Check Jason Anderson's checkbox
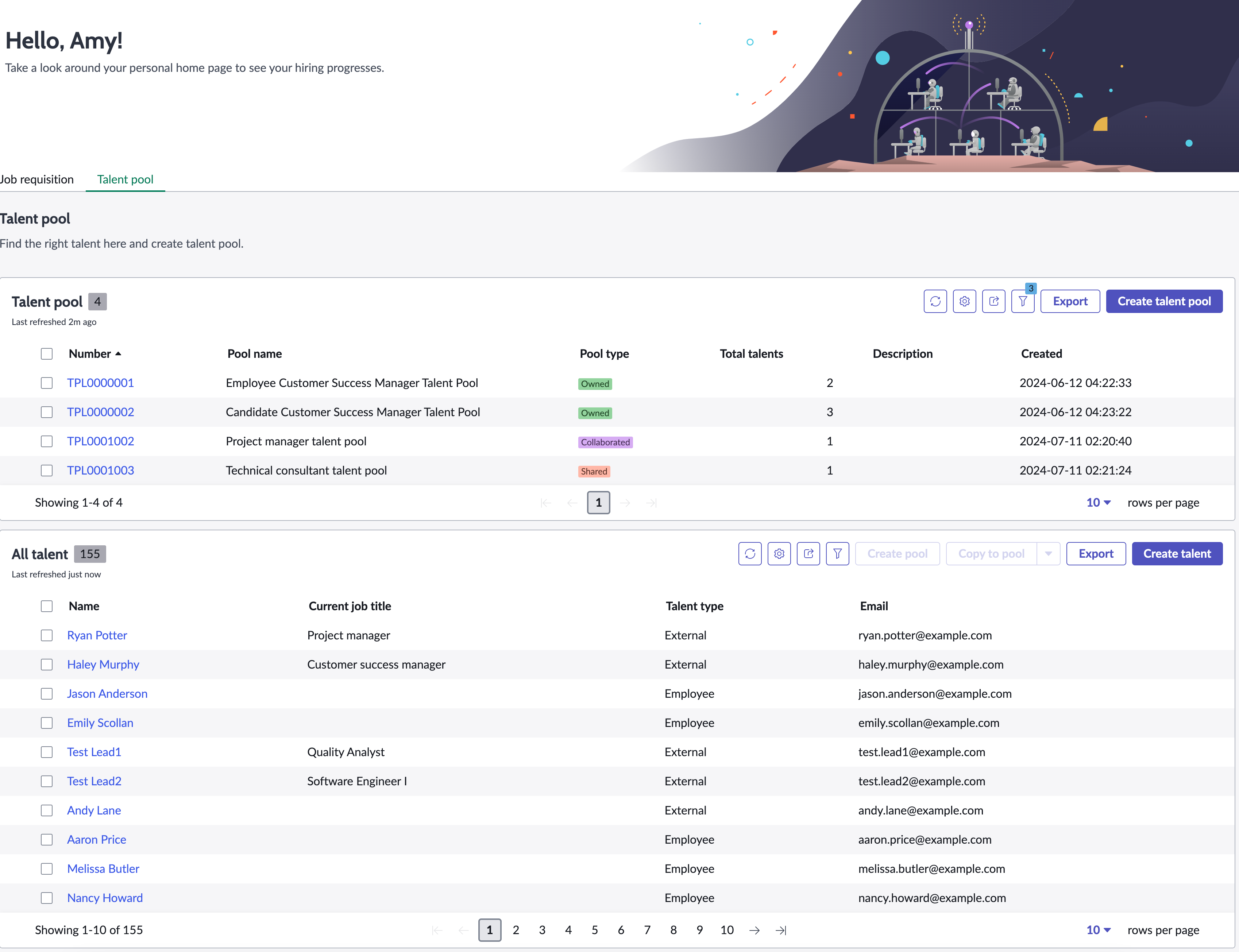1239x952 pixels. (46, 694)
